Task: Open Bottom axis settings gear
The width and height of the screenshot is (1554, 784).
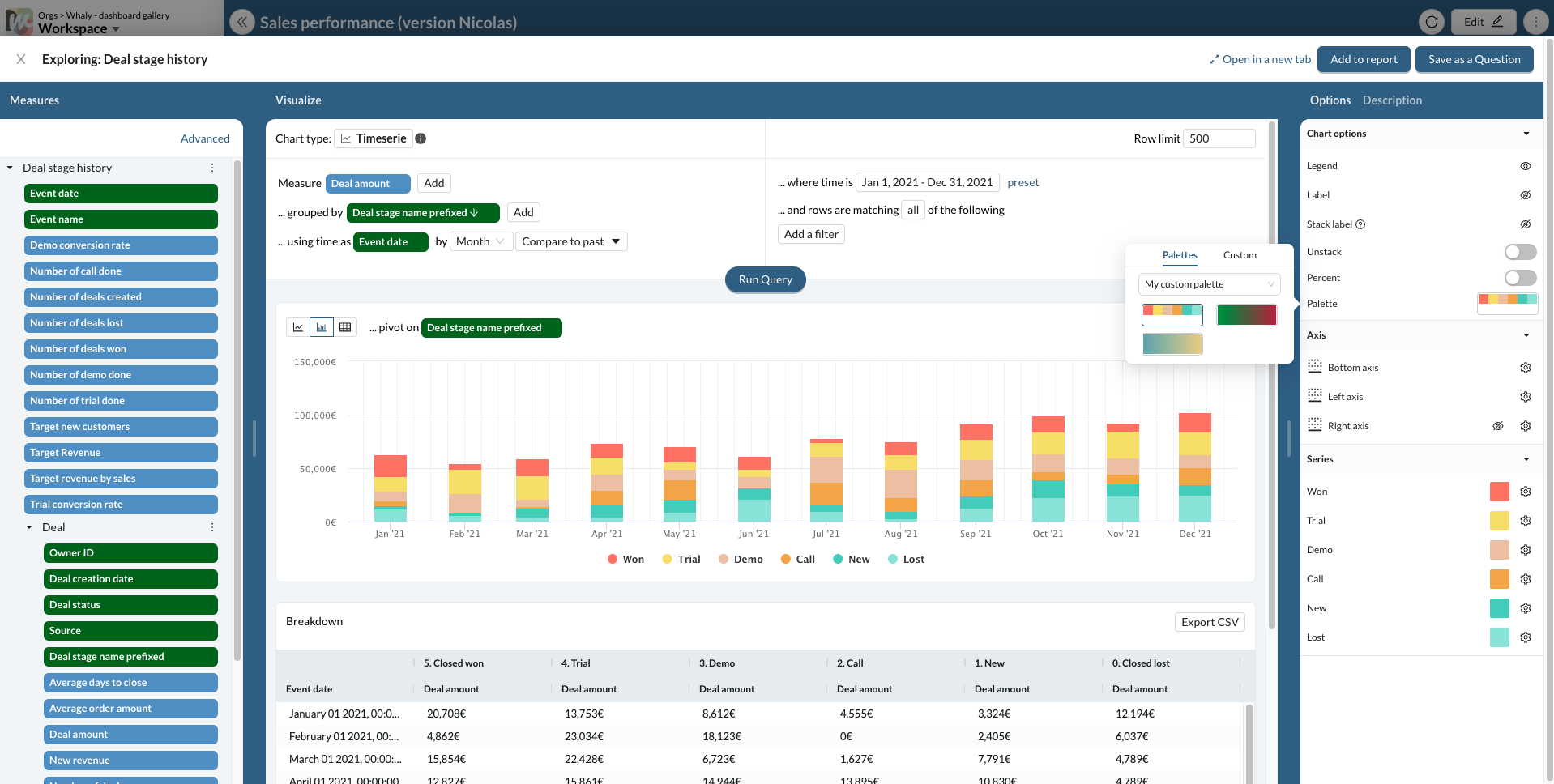Action: pyautogui.click(x=1525, y=368)
